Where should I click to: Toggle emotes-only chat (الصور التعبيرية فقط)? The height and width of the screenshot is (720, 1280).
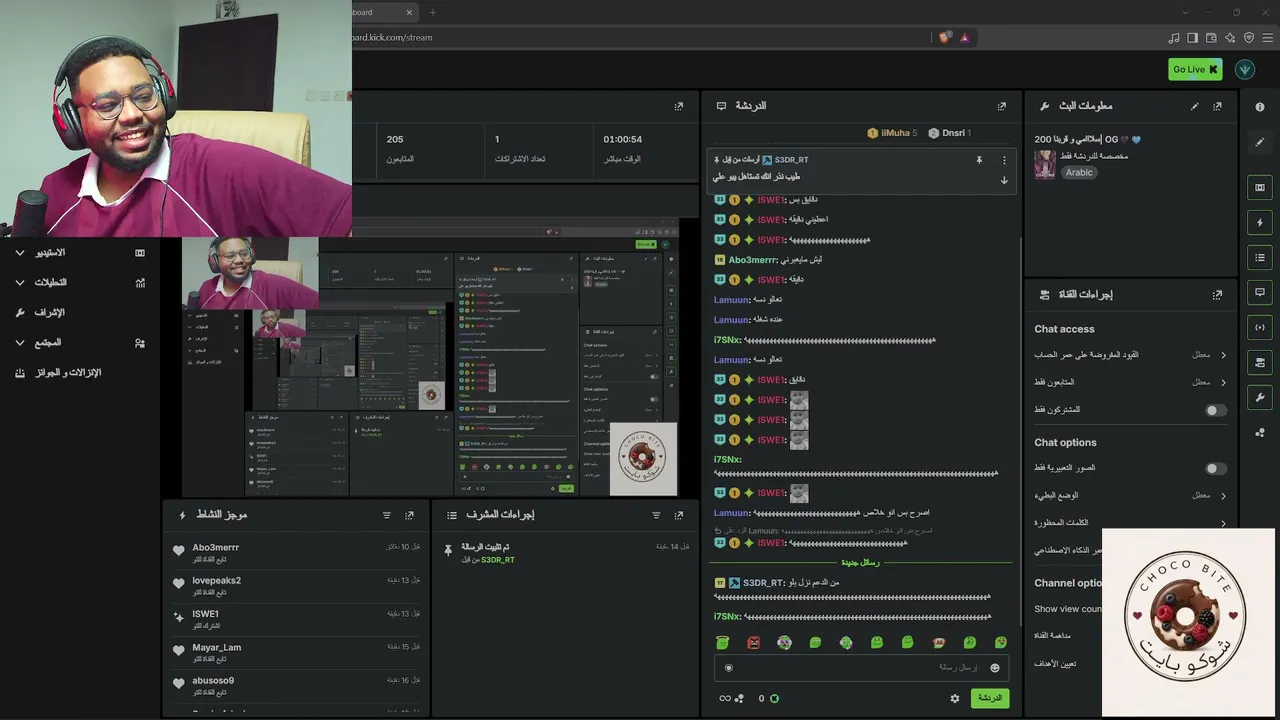point(1216,468)
